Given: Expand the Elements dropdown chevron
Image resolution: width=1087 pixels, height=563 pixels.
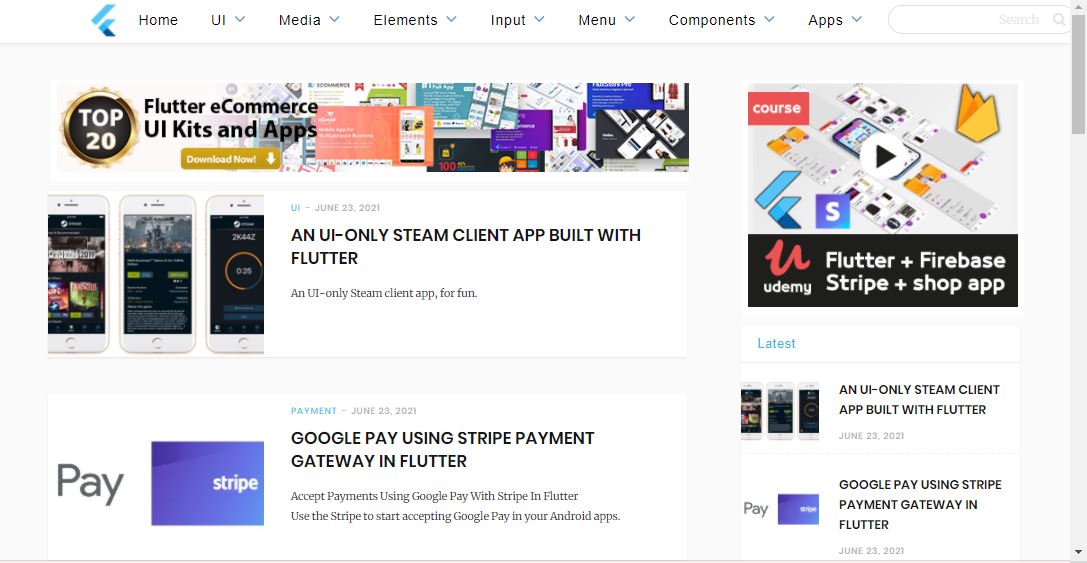Looking at the screenshot, I should point(451,19).
